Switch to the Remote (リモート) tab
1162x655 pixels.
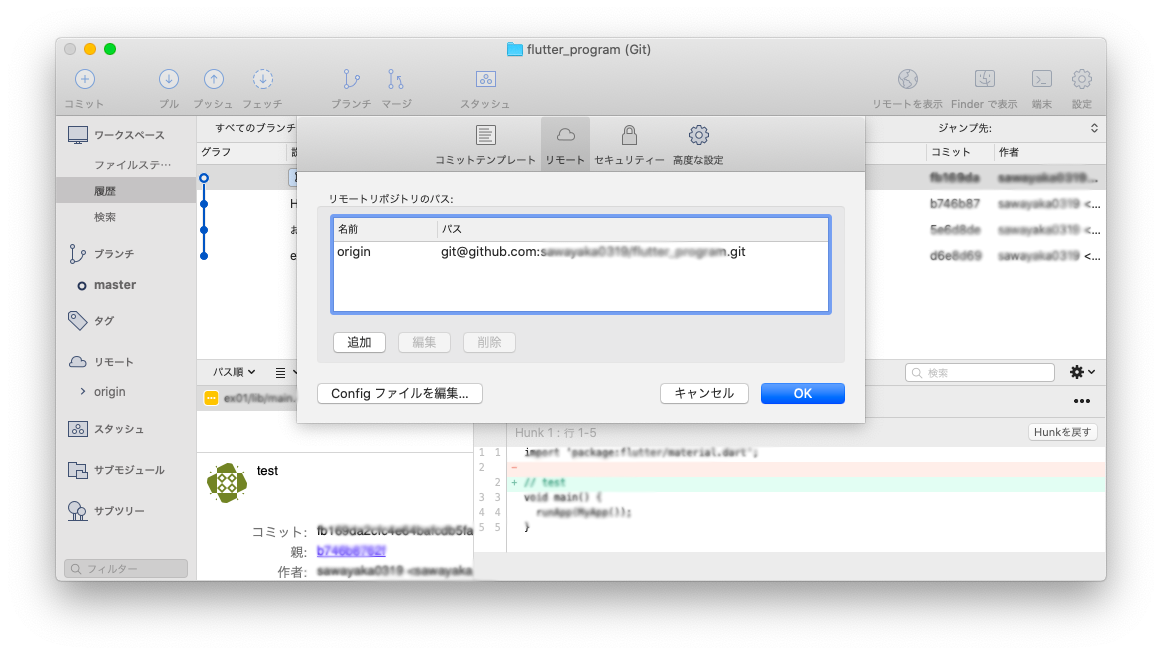[565, 144]
